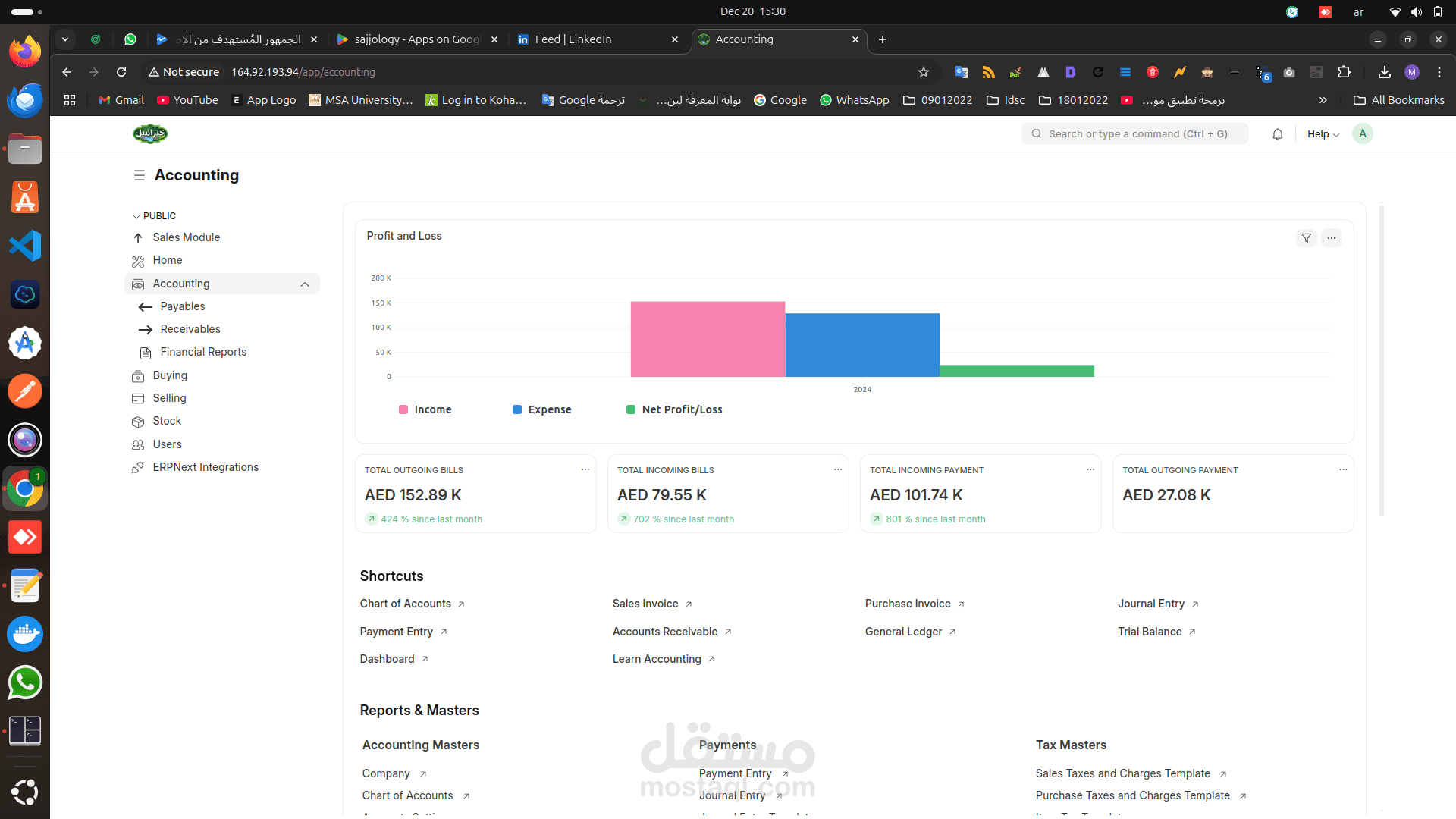
Task: Open Total Incoming Payment card options
Action: [x=1090, y=469]
